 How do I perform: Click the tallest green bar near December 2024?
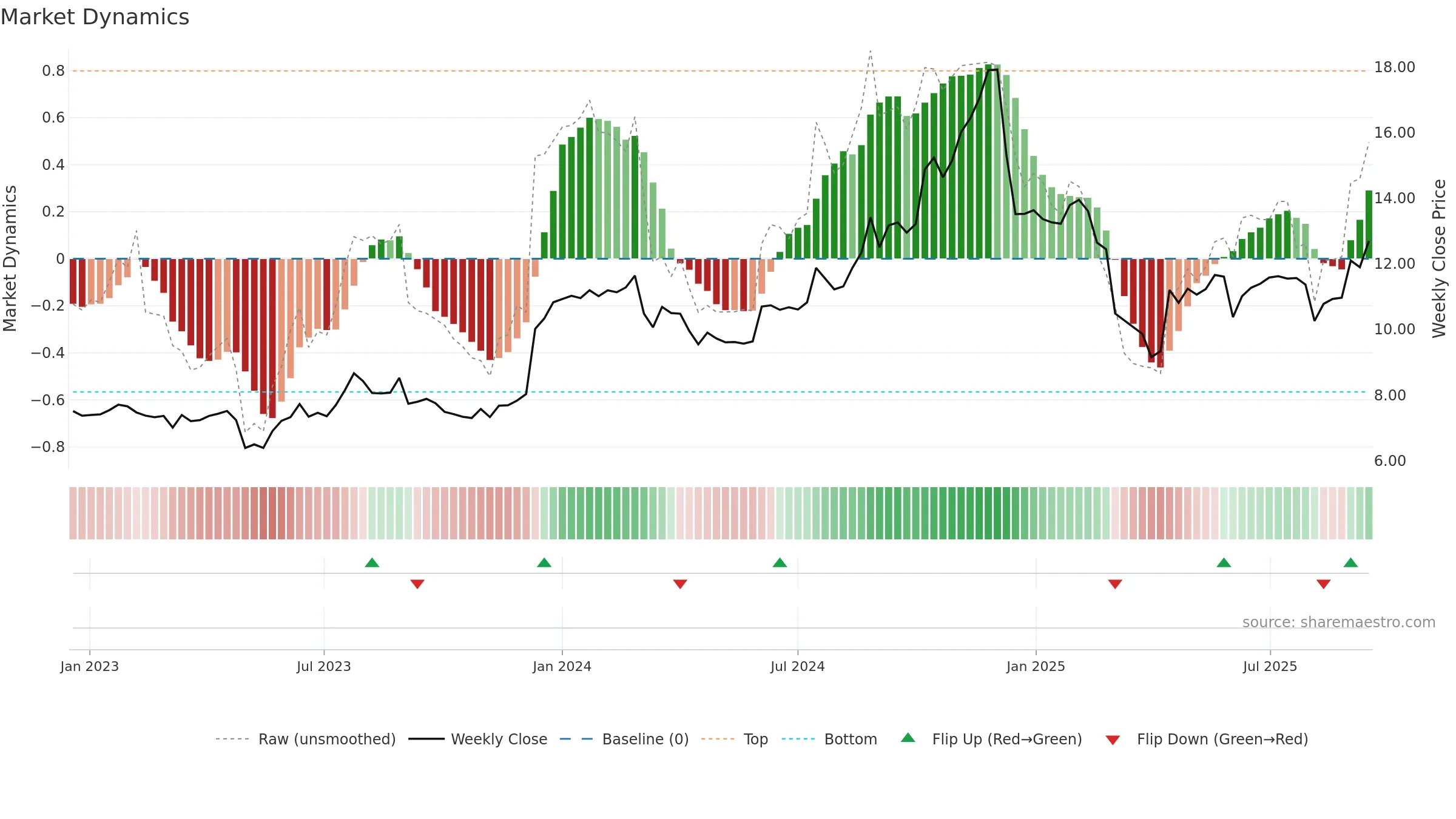988,161
